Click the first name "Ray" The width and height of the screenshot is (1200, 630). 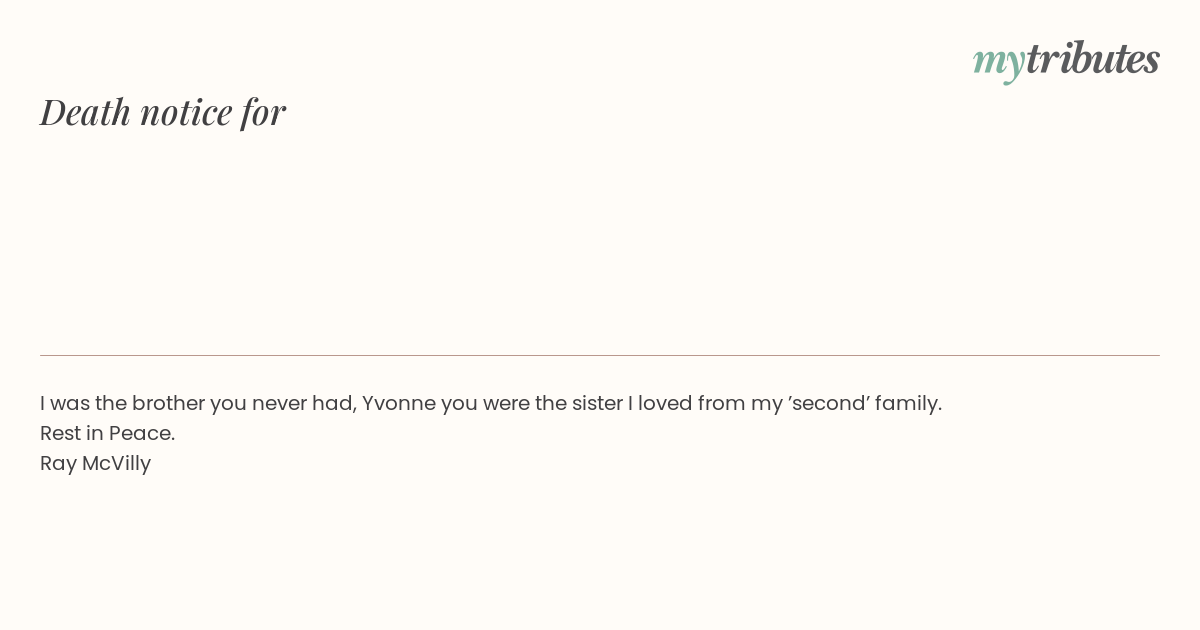(58, 464)
